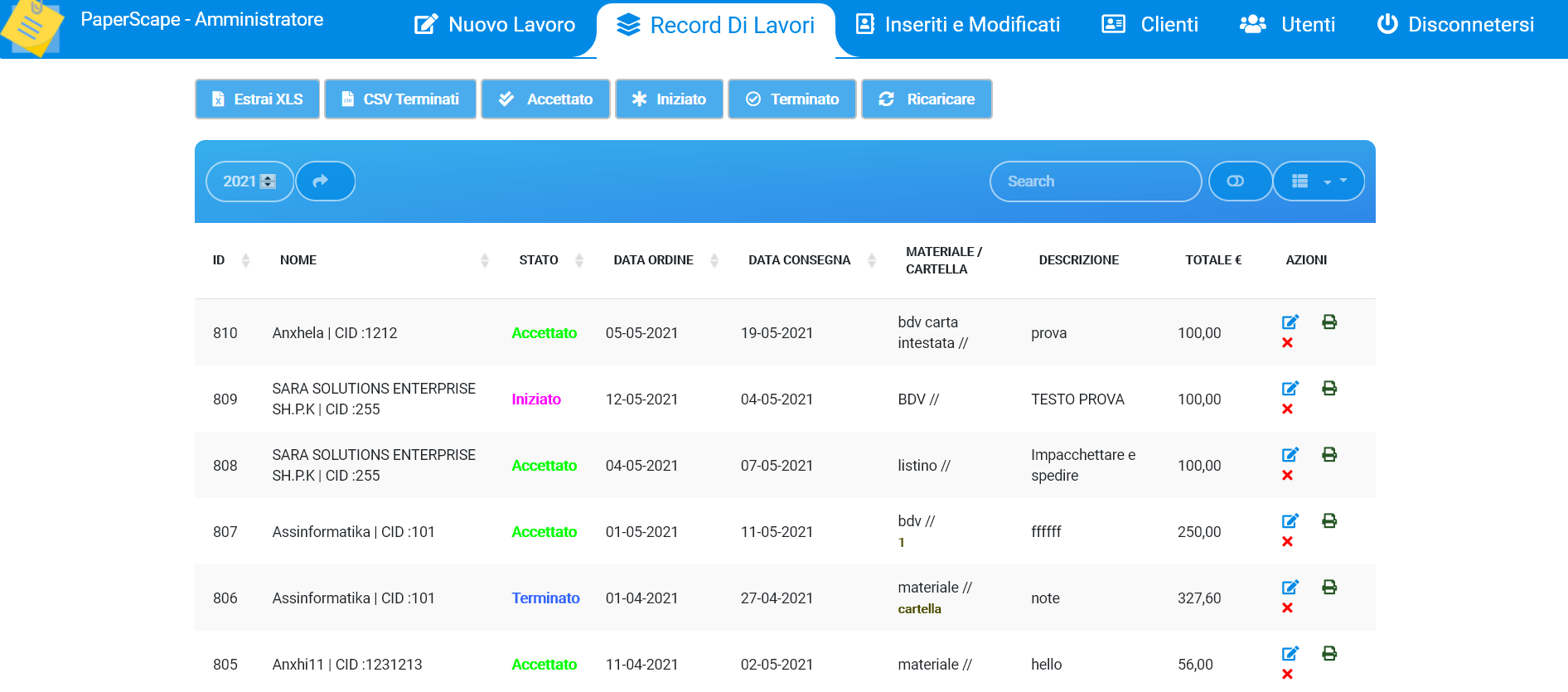Click the edit icon for row 810
The image size is (1568, 692).
[1290, 322]
